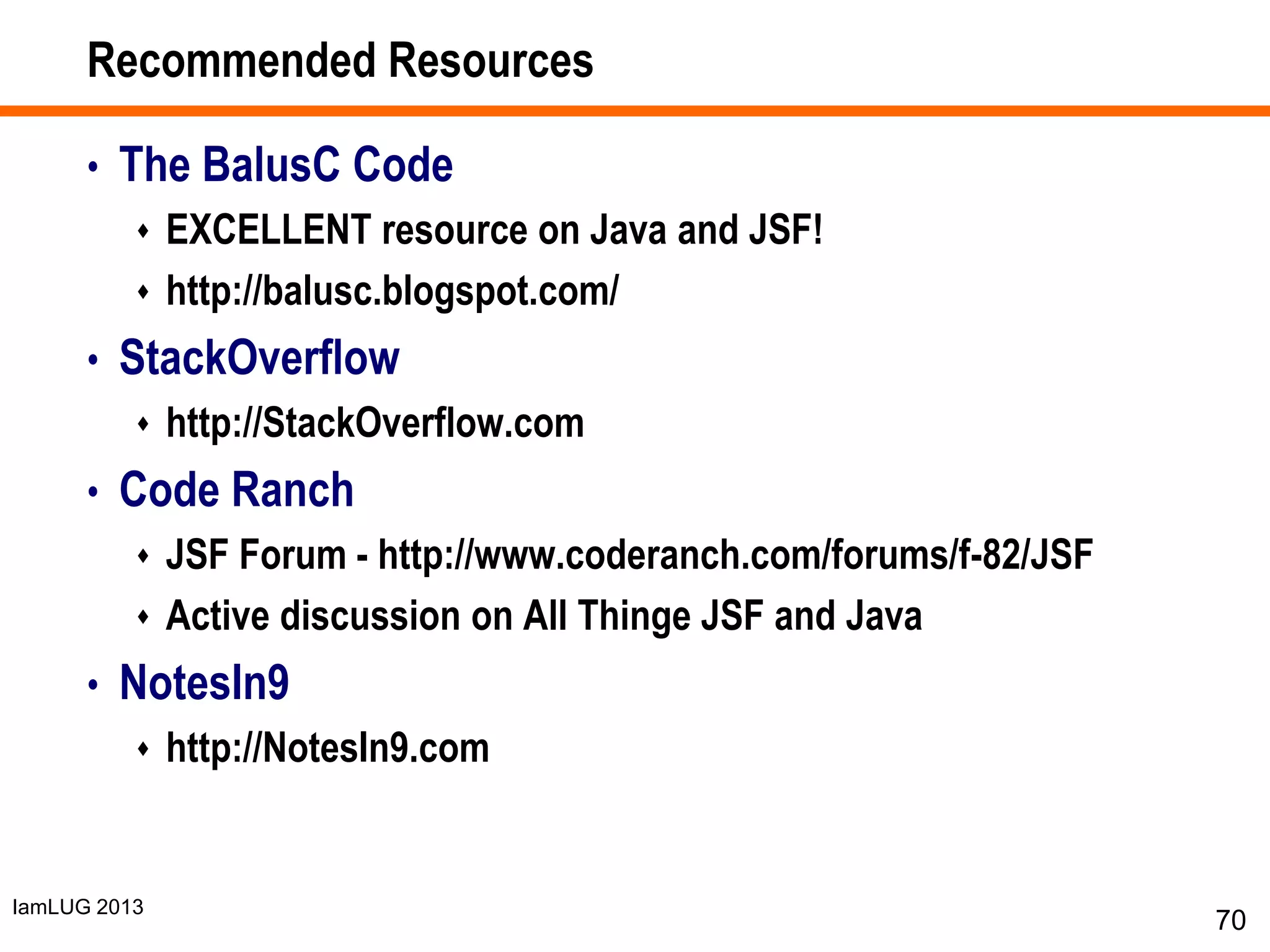This screenshot has width=1270, height=952.
Task: Select the Code Ranch heading
Action: coord(236,490)
